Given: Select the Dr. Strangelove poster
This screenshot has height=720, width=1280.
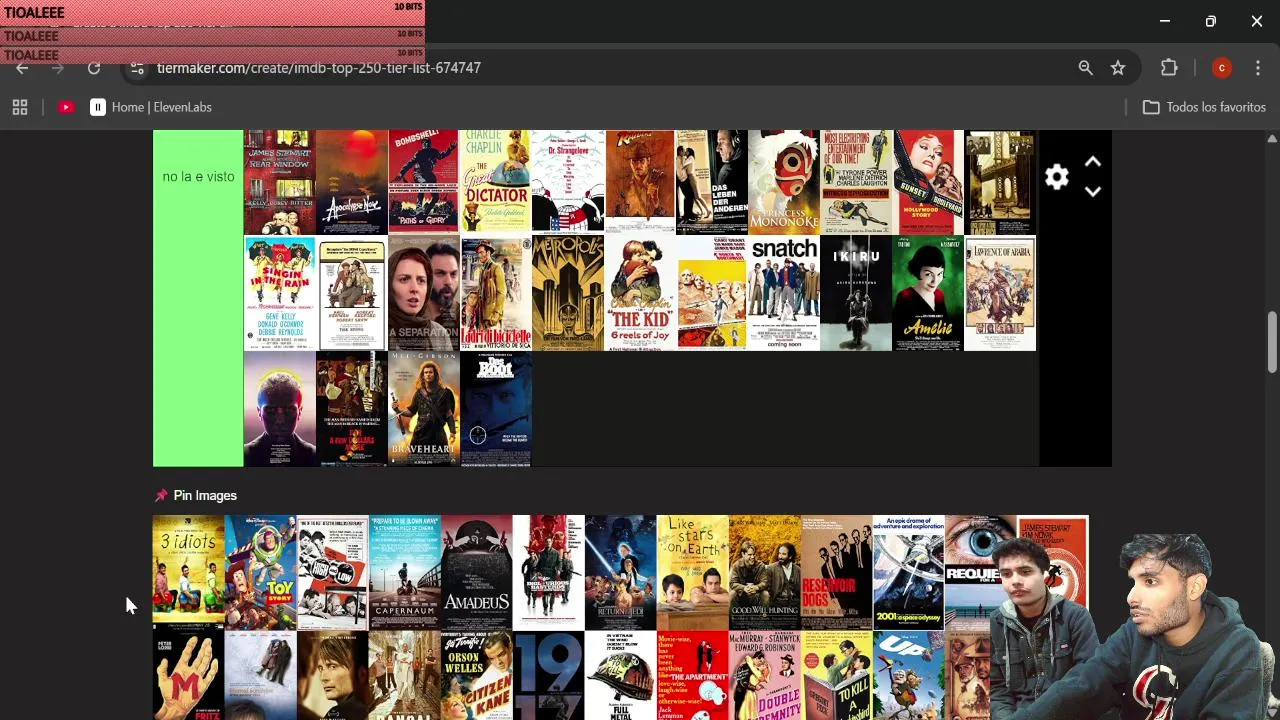Looking at the screenshot, I should coord(568,182).
